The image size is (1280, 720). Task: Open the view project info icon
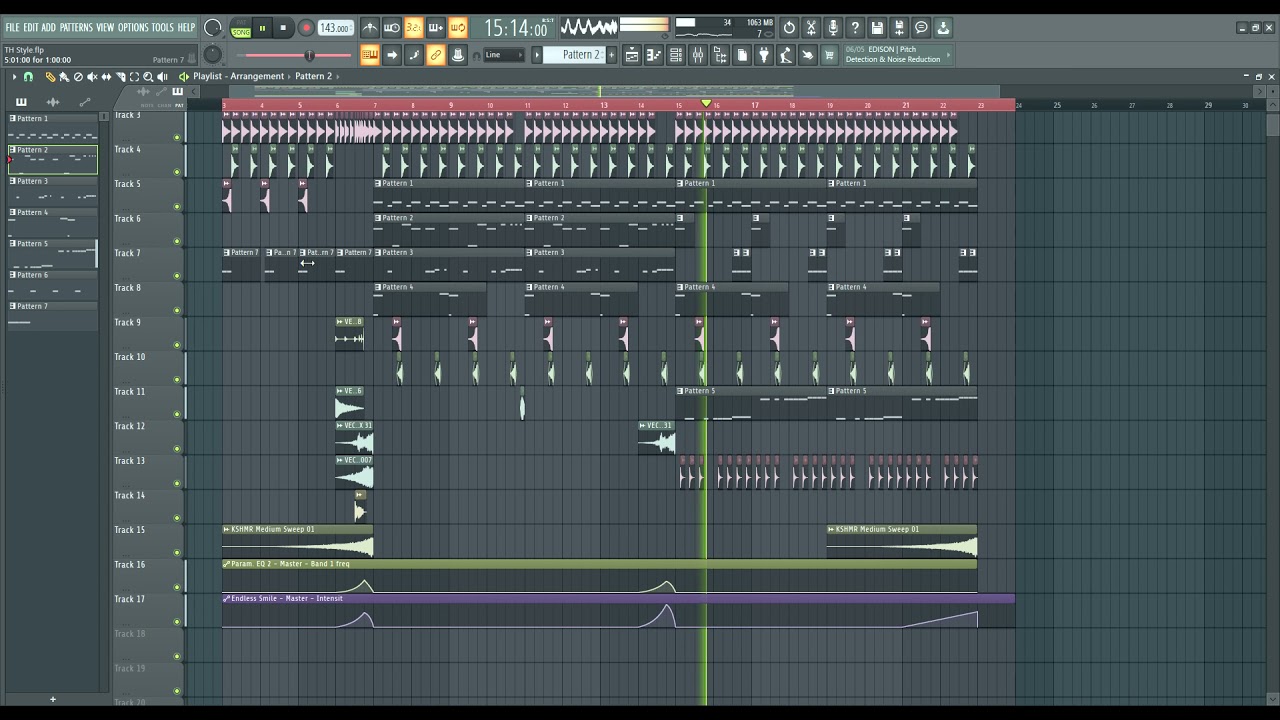(921, 28)
